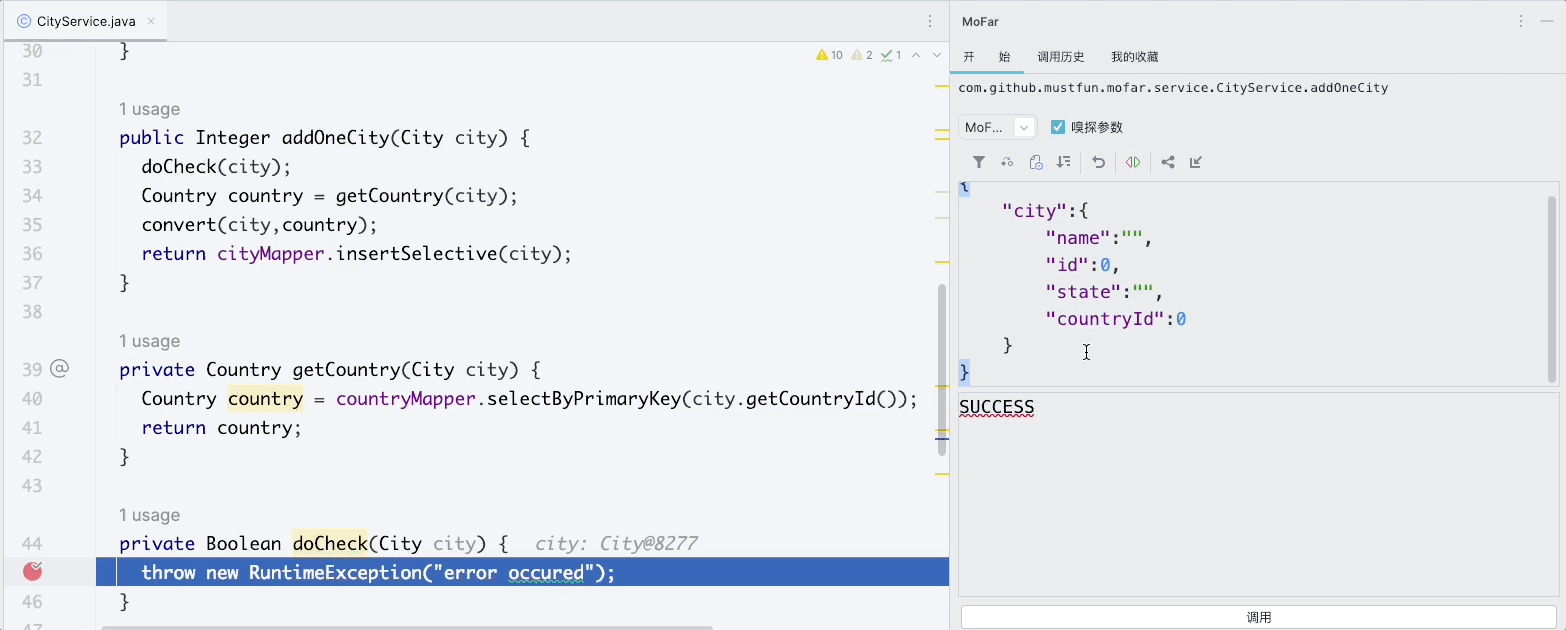Go to previous highlighted error arrow
This screenshot has height=630, width=1566.
coord(916,56)
